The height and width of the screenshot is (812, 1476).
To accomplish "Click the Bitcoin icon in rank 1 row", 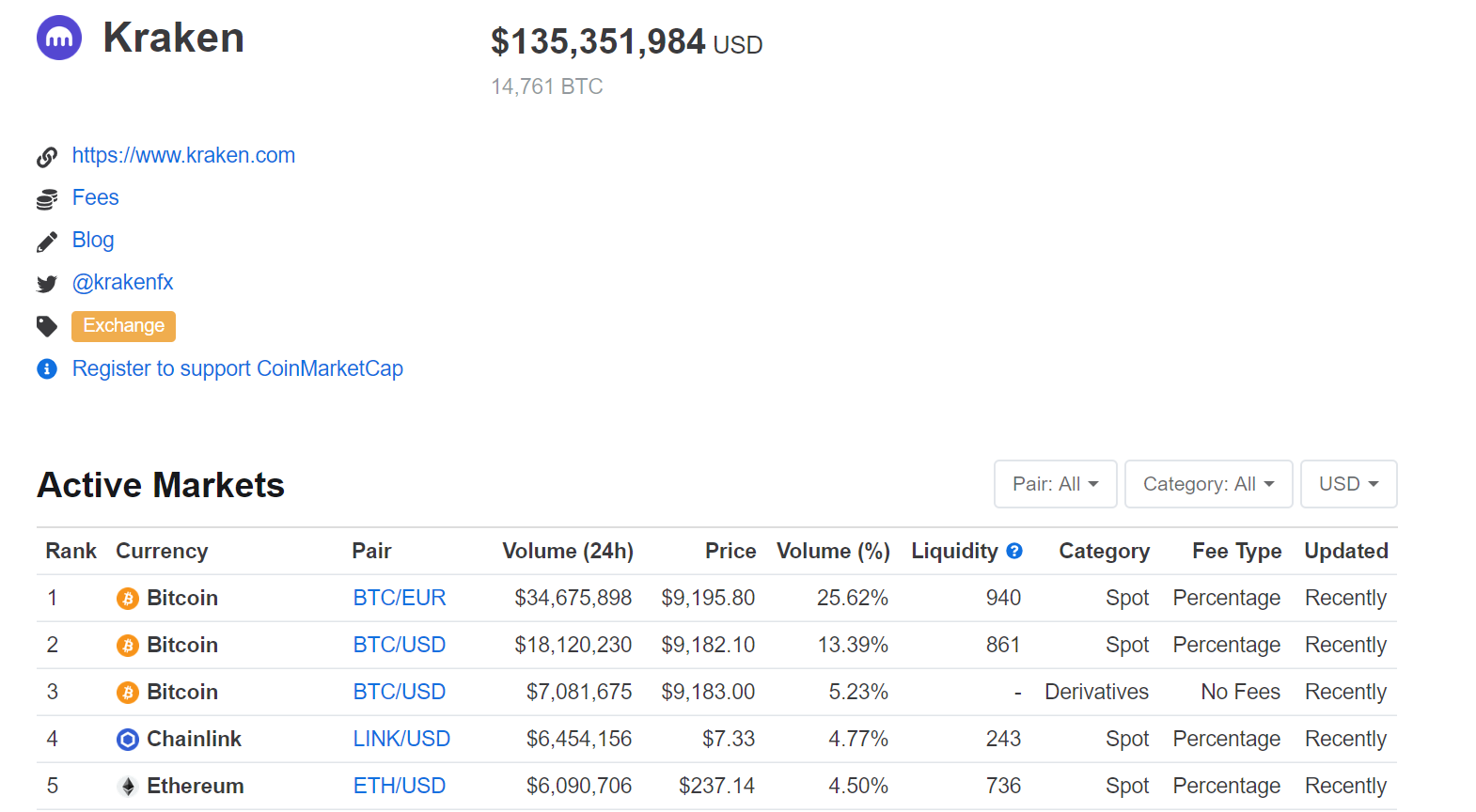I will point(128,599).
